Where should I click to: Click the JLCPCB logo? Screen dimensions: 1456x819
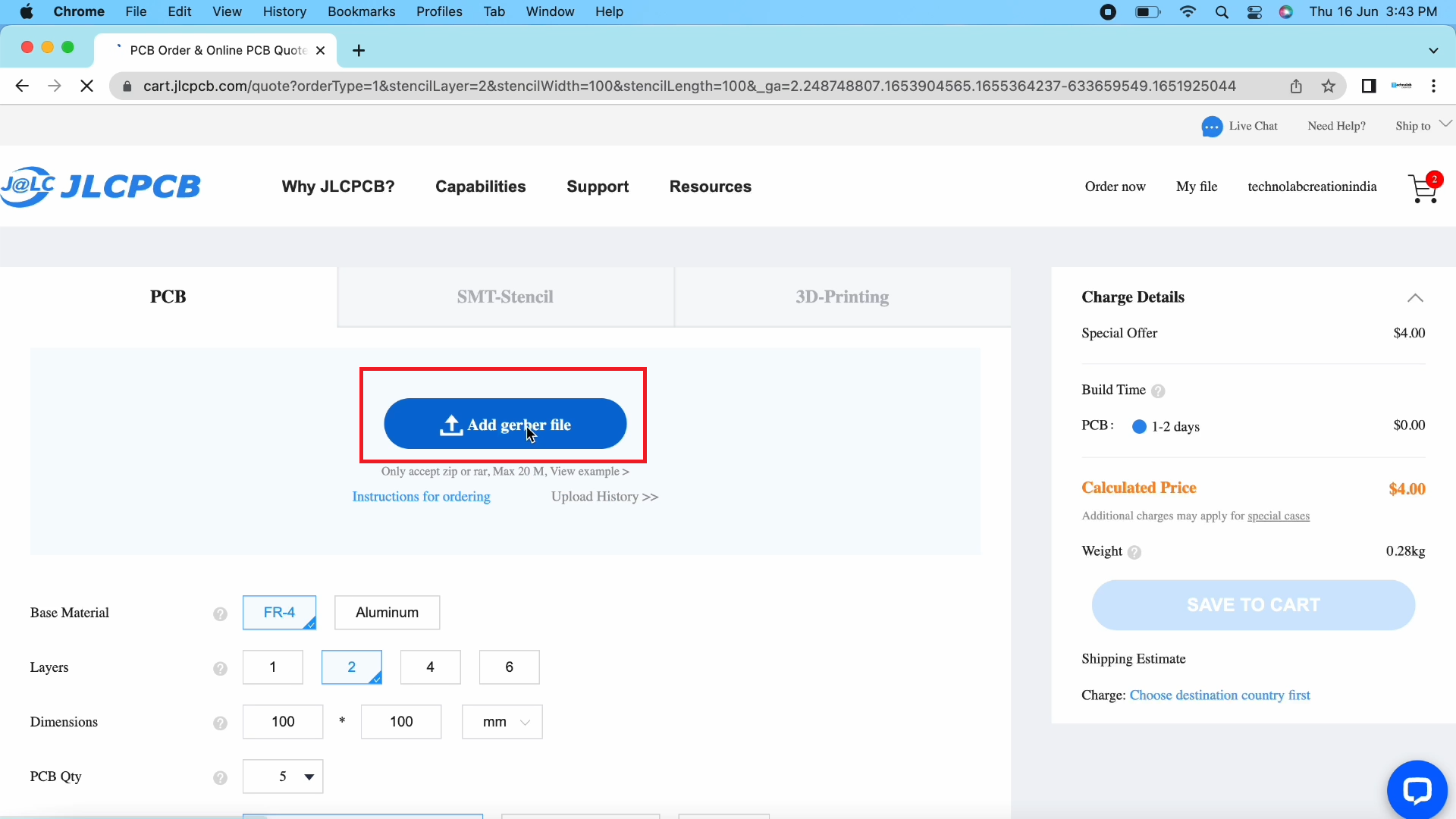tap(101, 187)
